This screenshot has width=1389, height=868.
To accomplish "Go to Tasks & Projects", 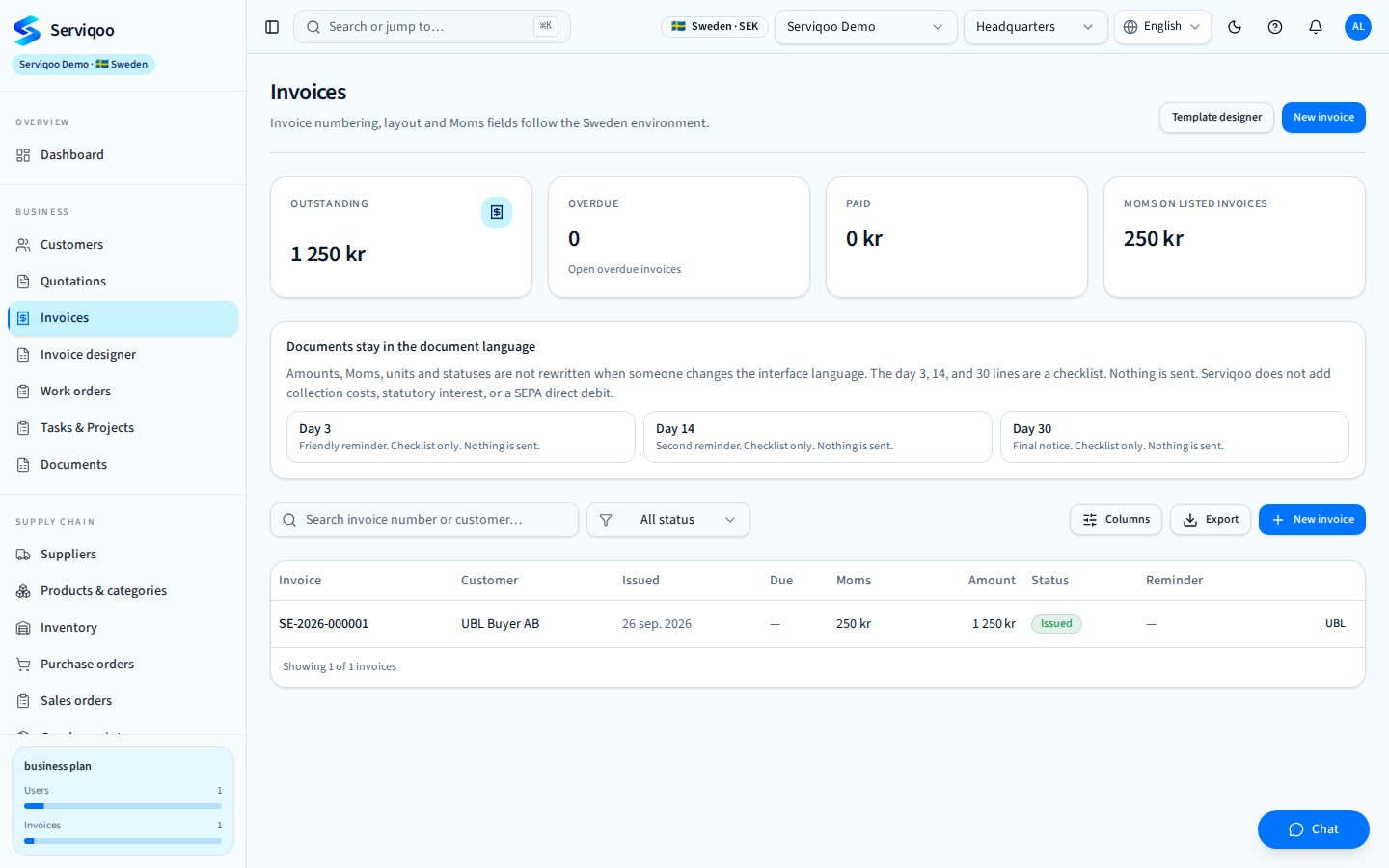I will pyautogui.click(x=123, y=428).
